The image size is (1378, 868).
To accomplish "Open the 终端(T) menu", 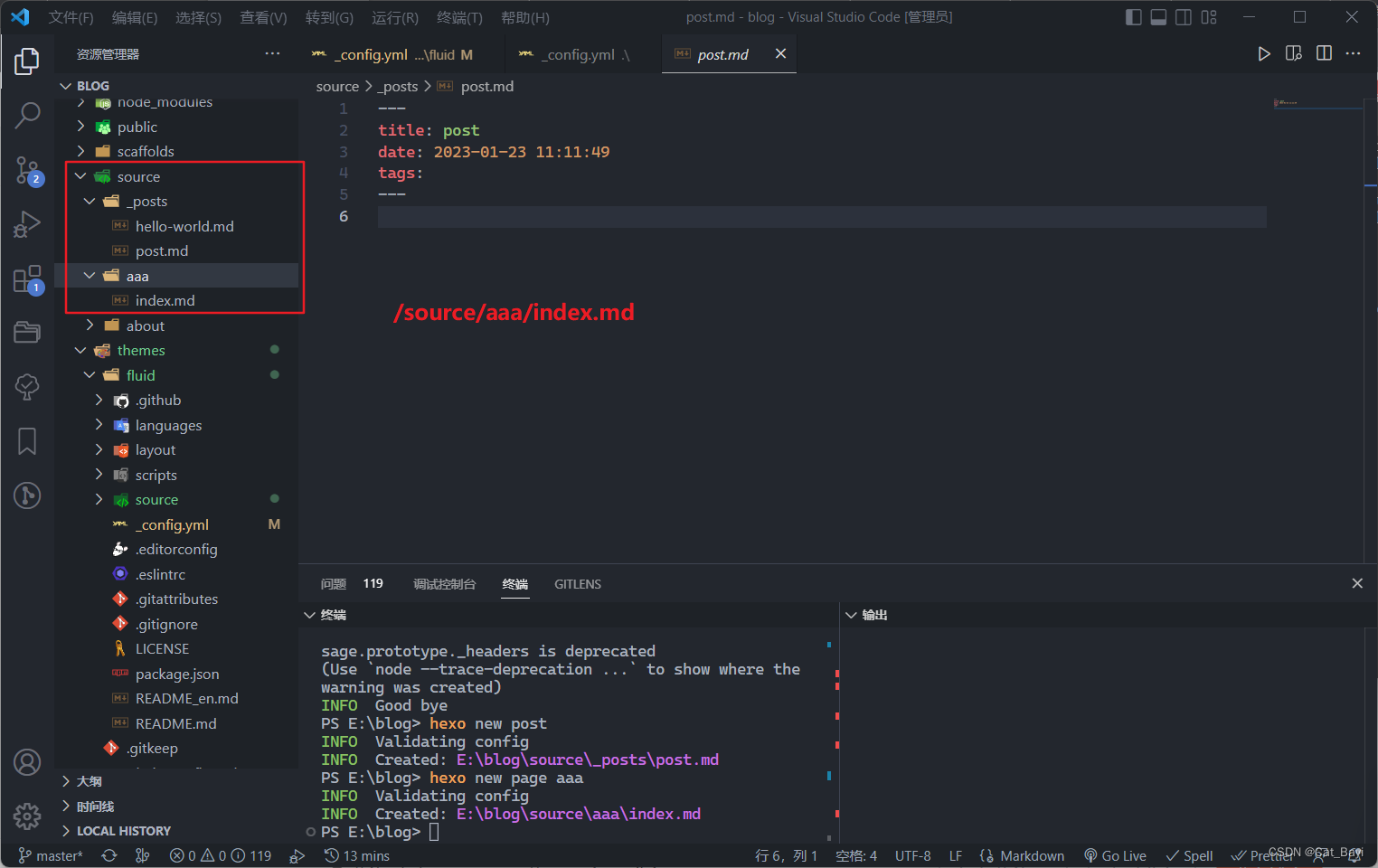I will coord(459,17).
